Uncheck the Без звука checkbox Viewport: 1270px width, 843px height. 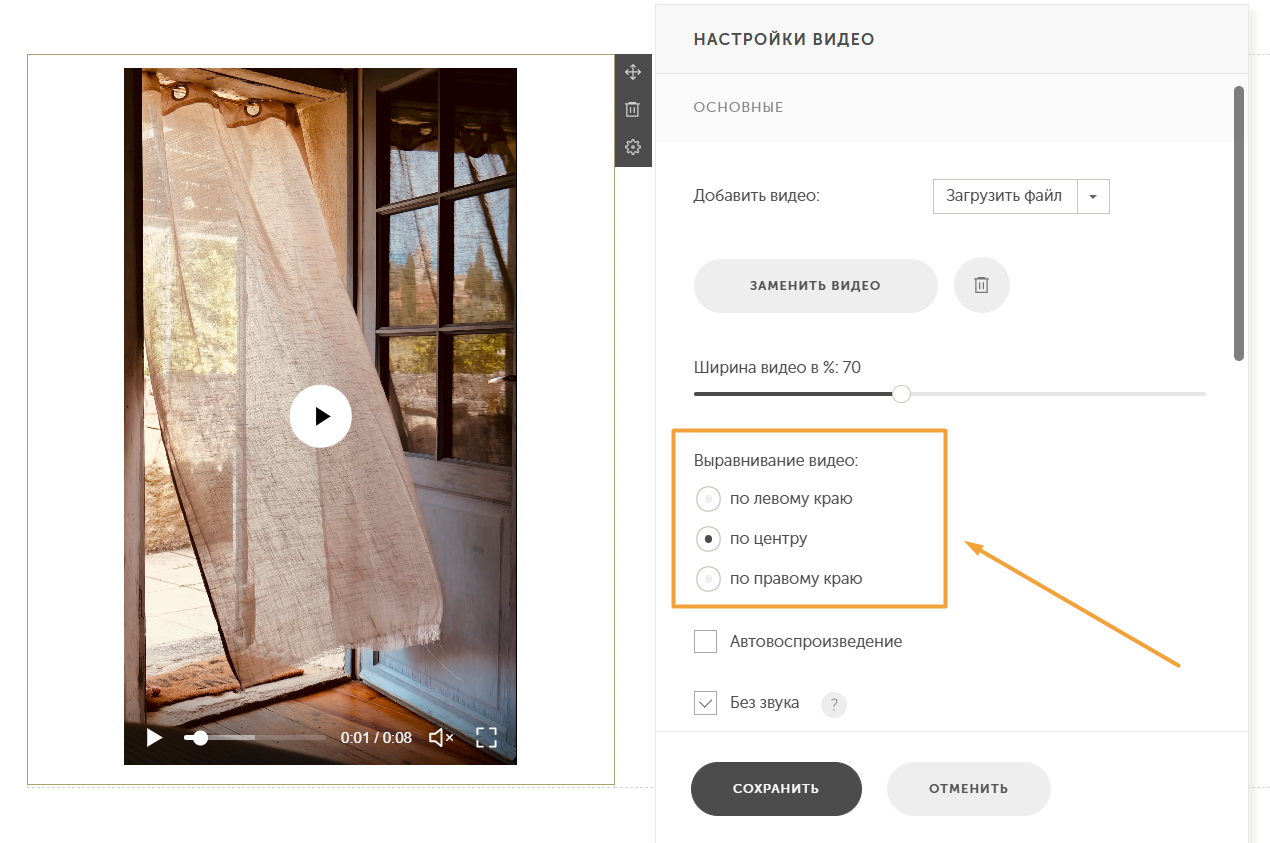click(706, 703)
